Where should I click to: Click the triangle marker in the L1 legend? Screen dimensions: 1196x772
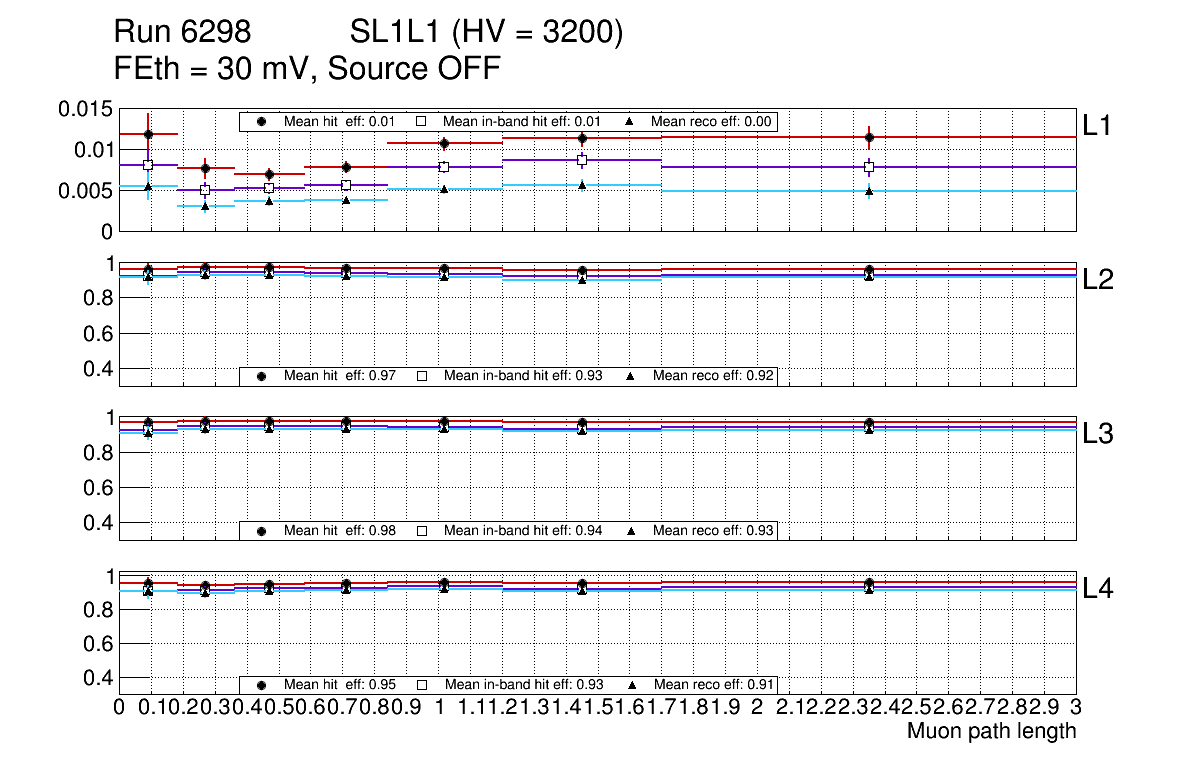coord(632,122)
